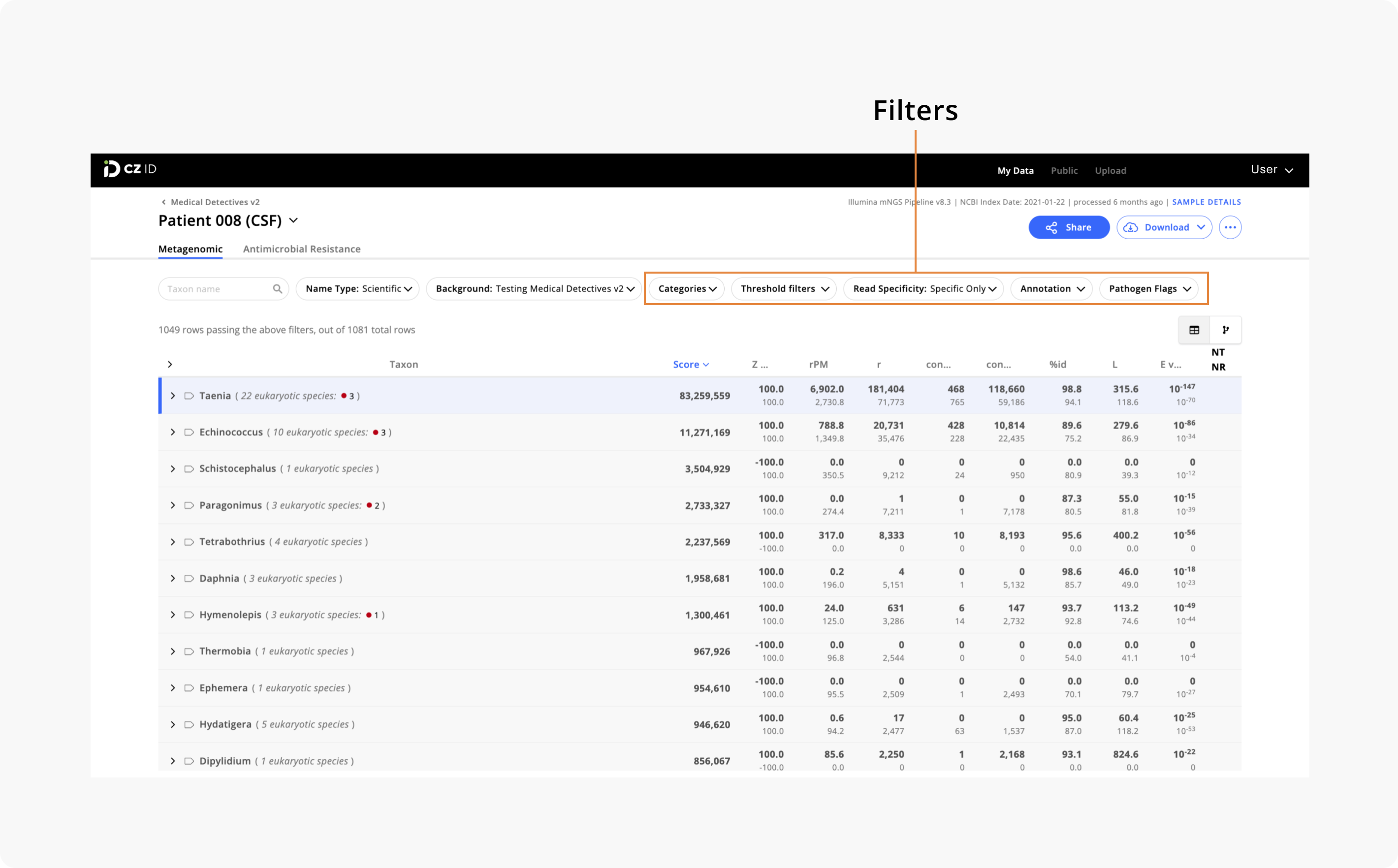The width and height of the screenshot is (1398, 868).
Task: Click the red pathogen dot on Echinococcus row
Action: point(376,432)
